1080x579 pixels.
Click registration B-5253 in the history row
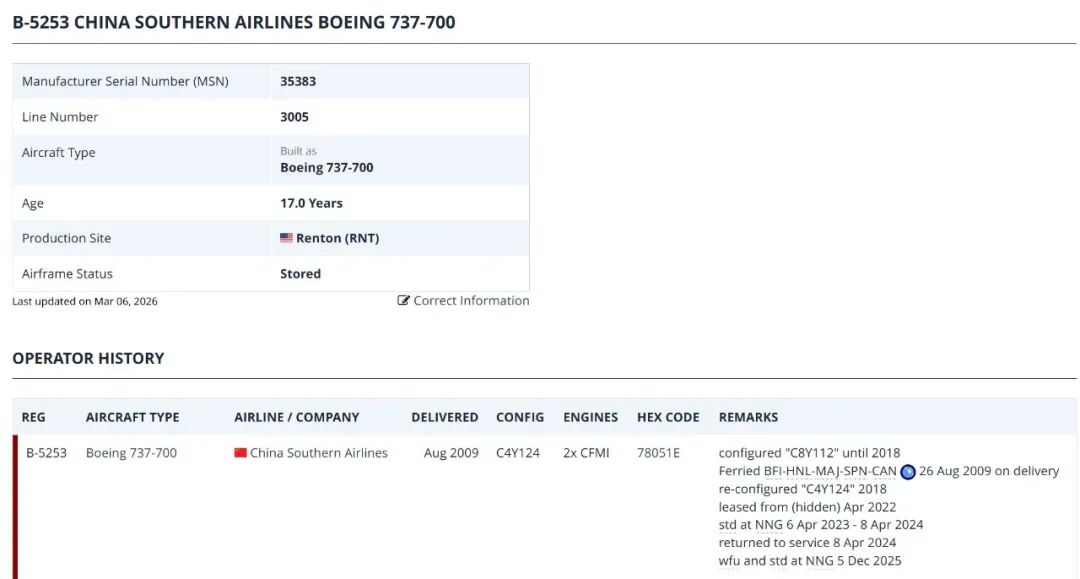[46, 452]
